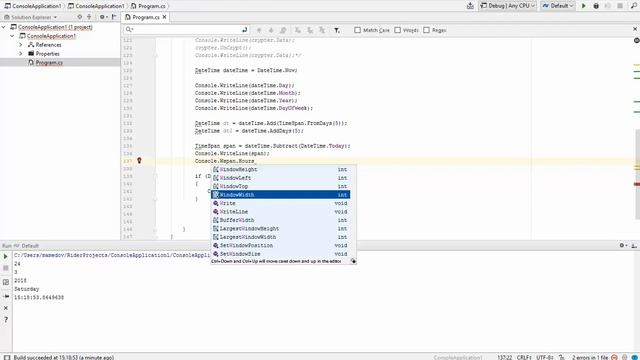640x360 pixels.
Task: Choose LargestWindowHeight from the completion list
Action: (x=280, y=229)
